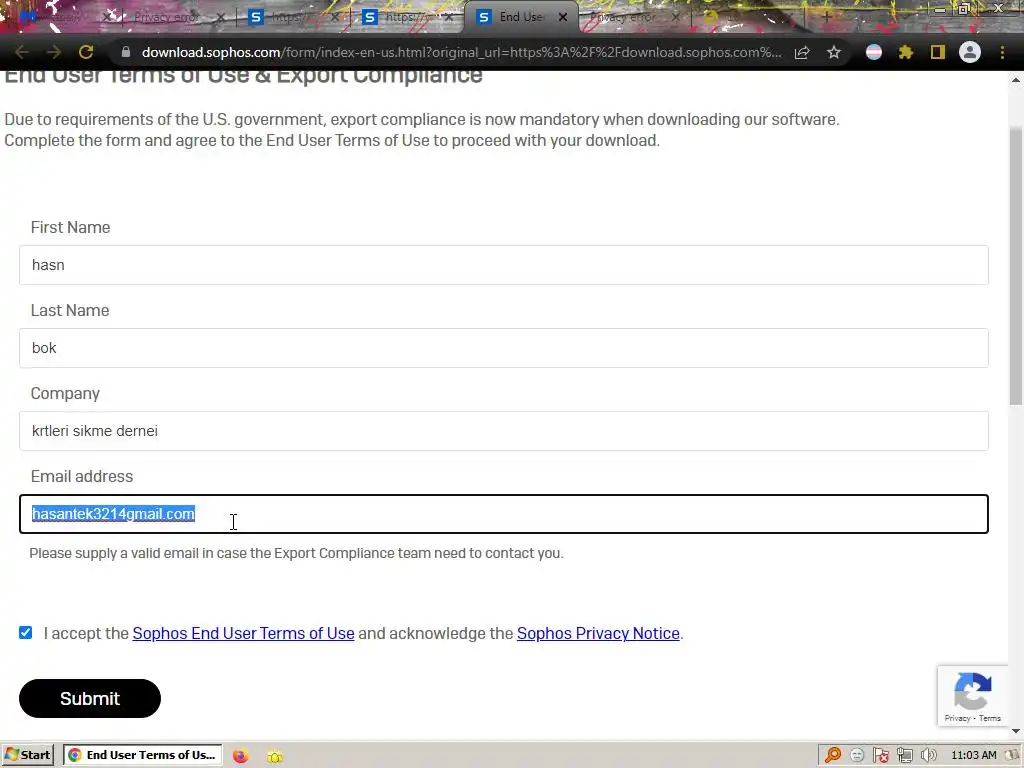The width and height of the screenshot is (1024, 768).
Task: Open the network tray icon
Action: click(904, 756)
